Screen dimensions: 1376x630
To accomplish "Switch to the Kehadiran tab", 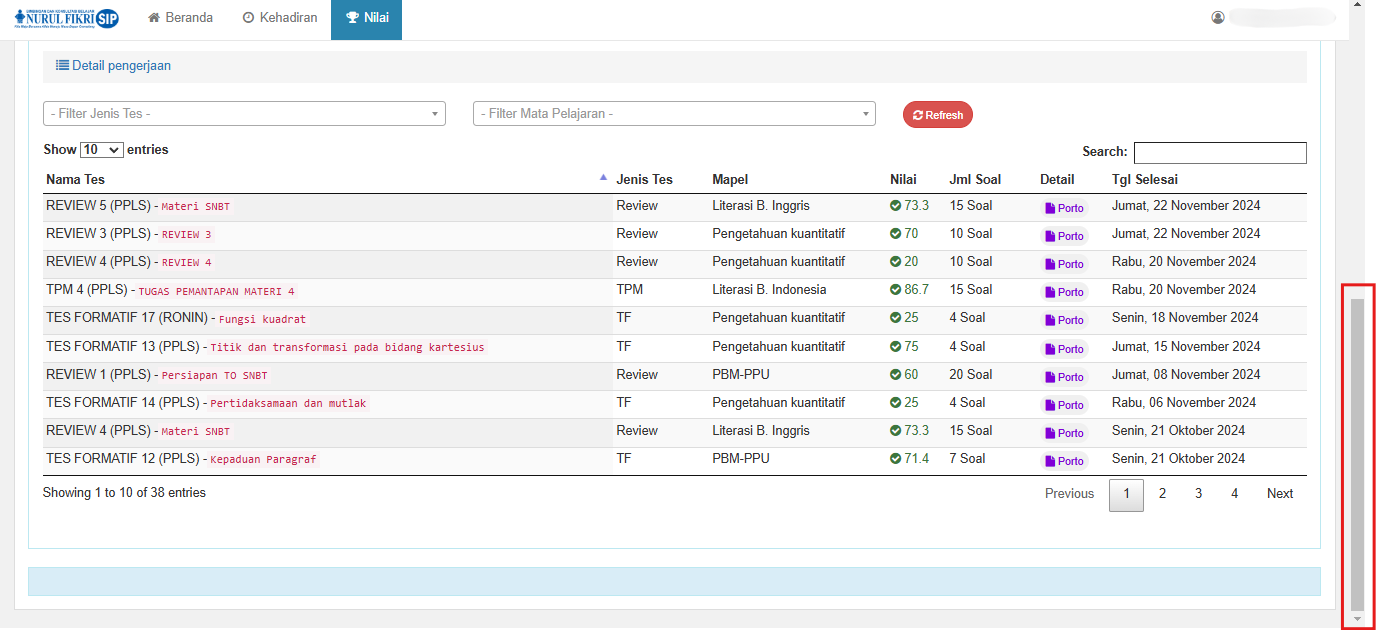I will (280, 18).
